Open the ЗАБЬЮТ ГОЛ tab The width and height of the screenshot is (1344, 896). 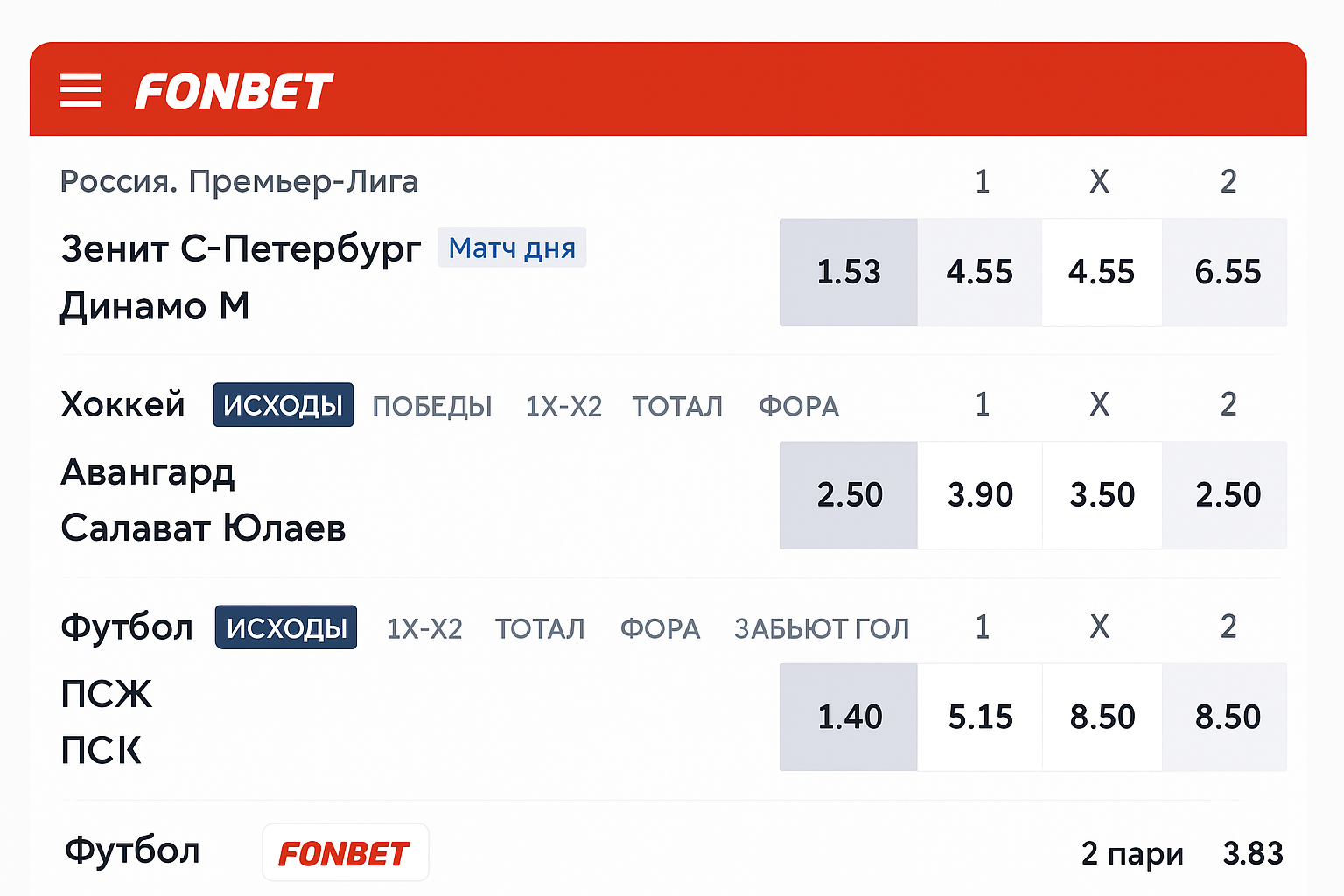click(822, 629)
